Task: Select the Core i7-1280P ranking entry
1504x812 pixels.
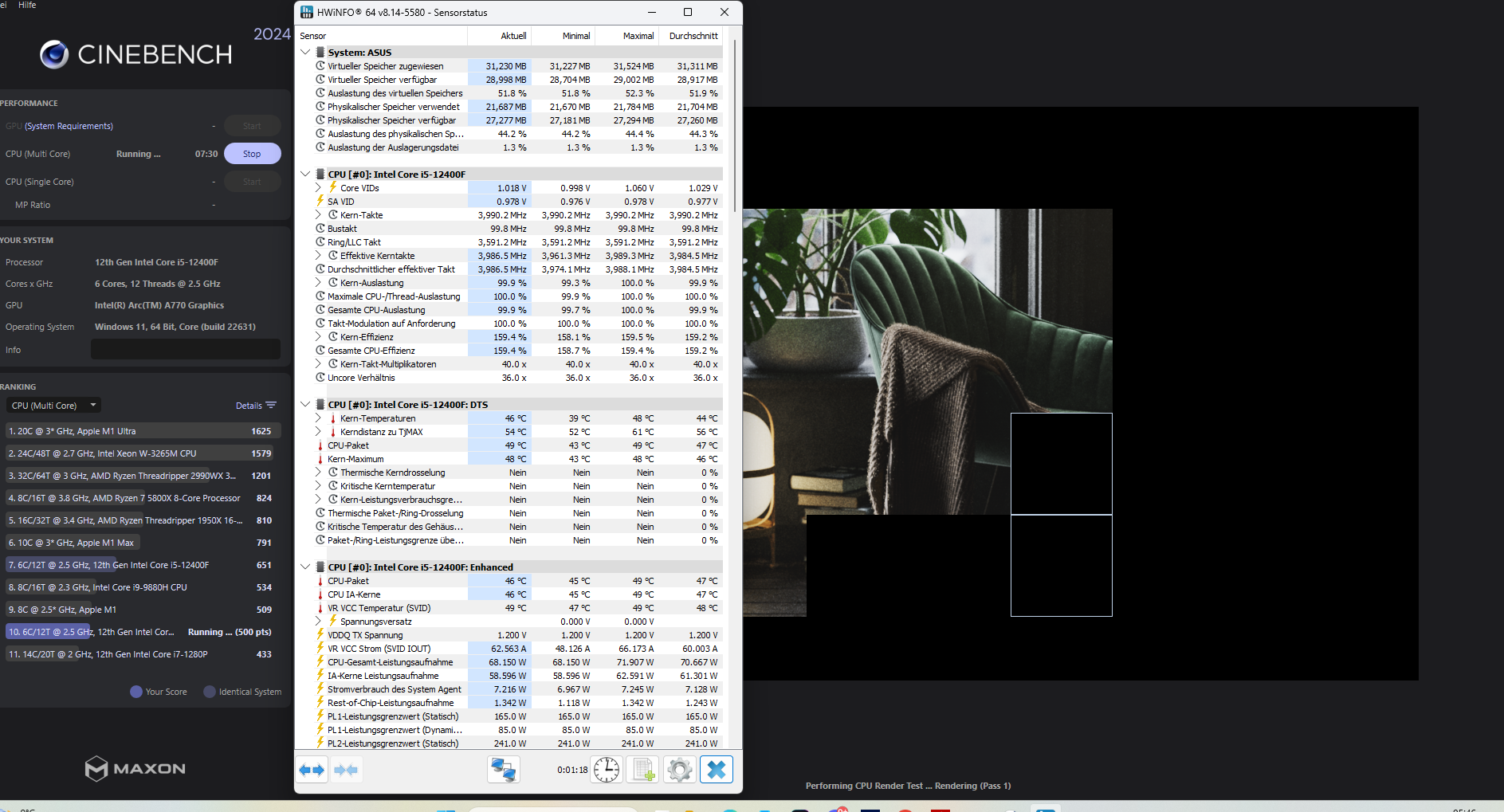Action: coord(140,654)
